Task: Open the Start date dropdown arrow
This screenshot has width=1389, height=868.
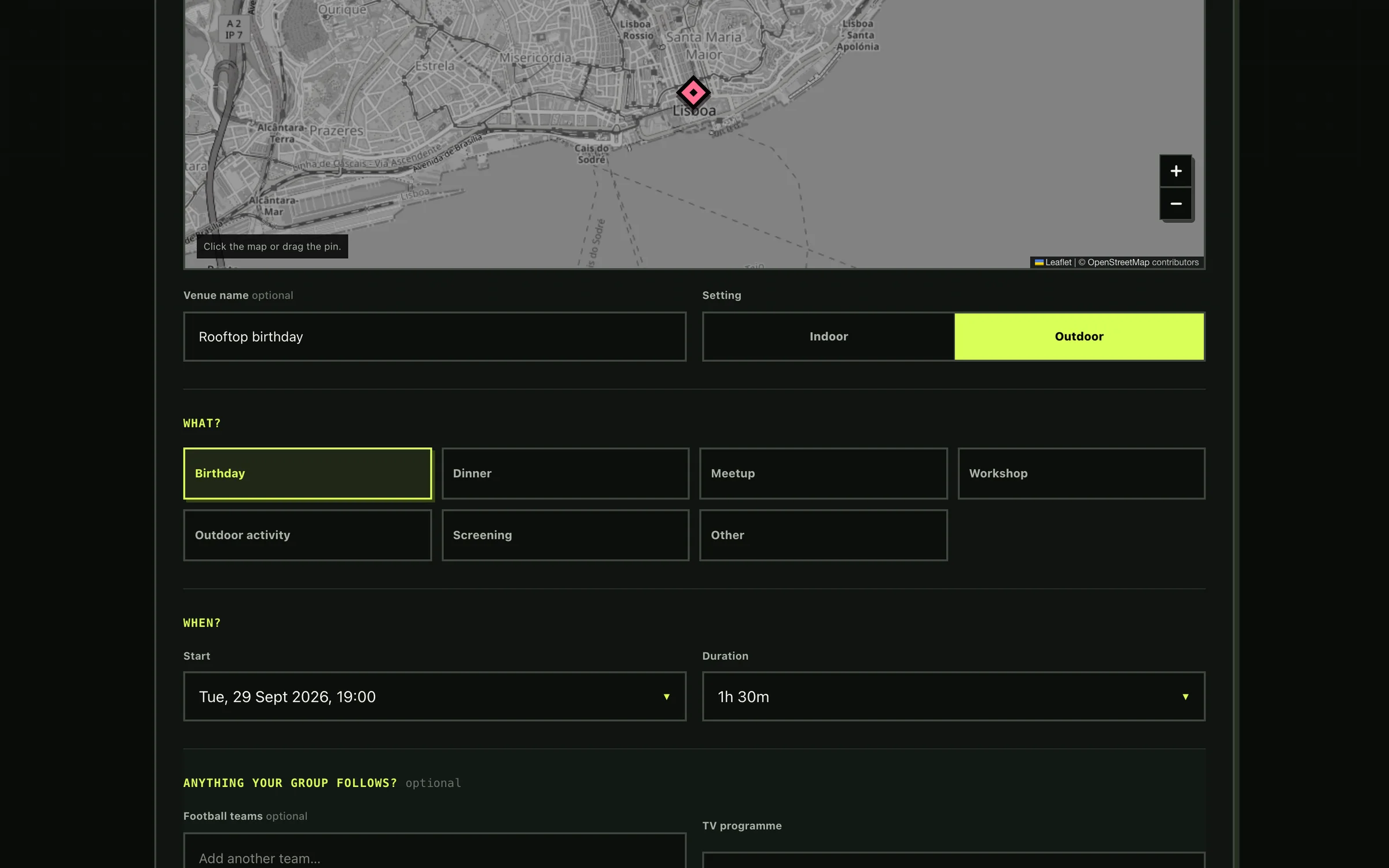Action: click(x=666, y=697)
